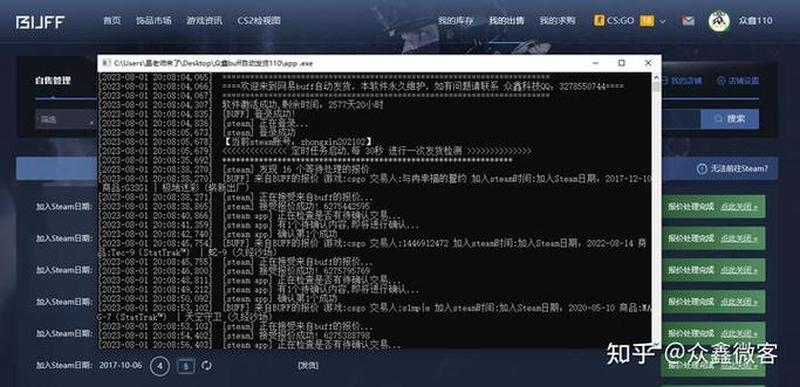This screenshot has height=387, width=800.
Task: Click the magnifier icon in the 搜索 button
Action: point(718,119)
